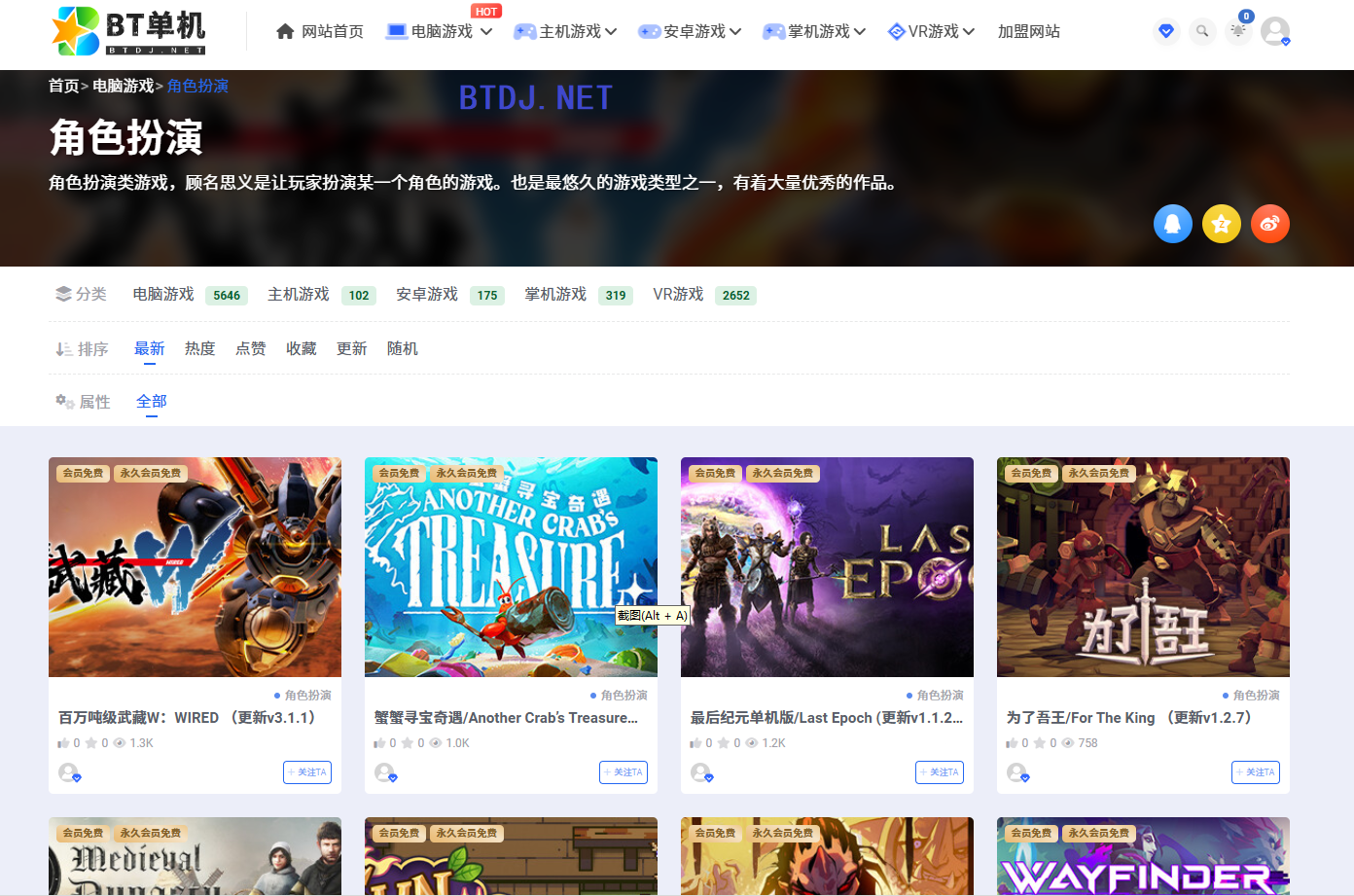Image resolution: width=1354 pixels, height=896 pixels.
Task: Click the BT单机 site logo
Action: tap(128, 31)
